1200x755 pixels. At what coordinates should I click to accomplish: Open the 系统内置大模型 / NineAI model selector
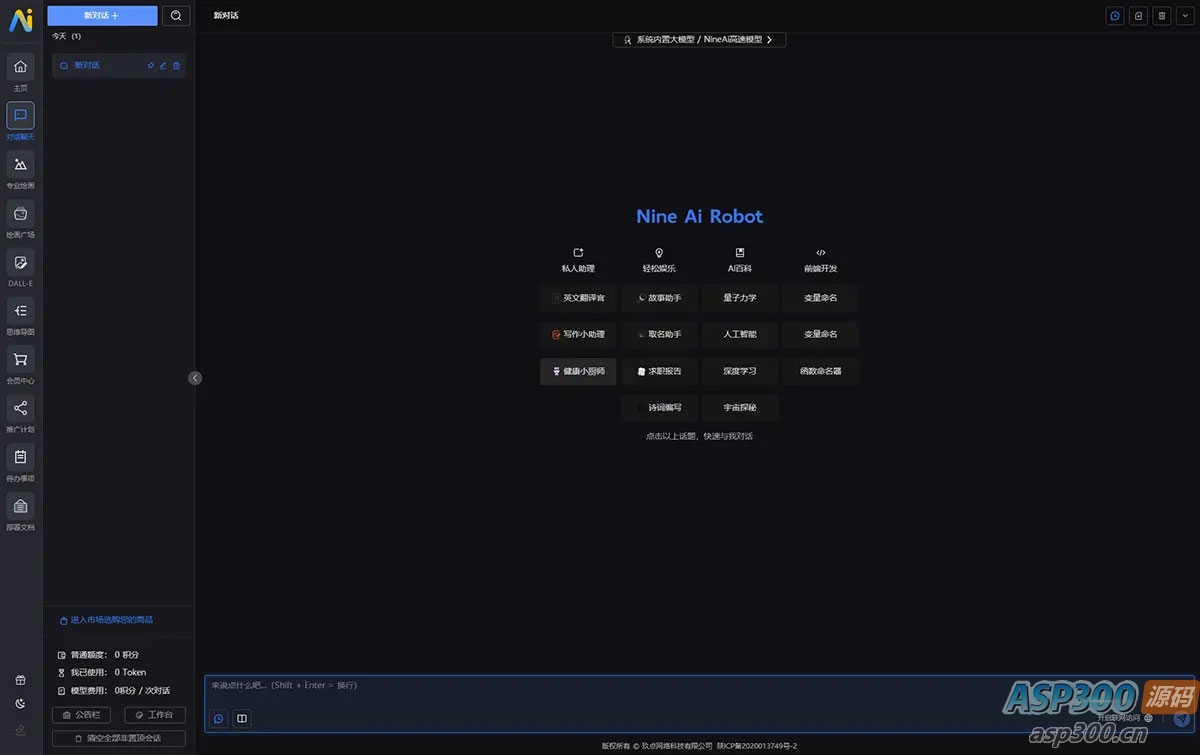(699, 40)
